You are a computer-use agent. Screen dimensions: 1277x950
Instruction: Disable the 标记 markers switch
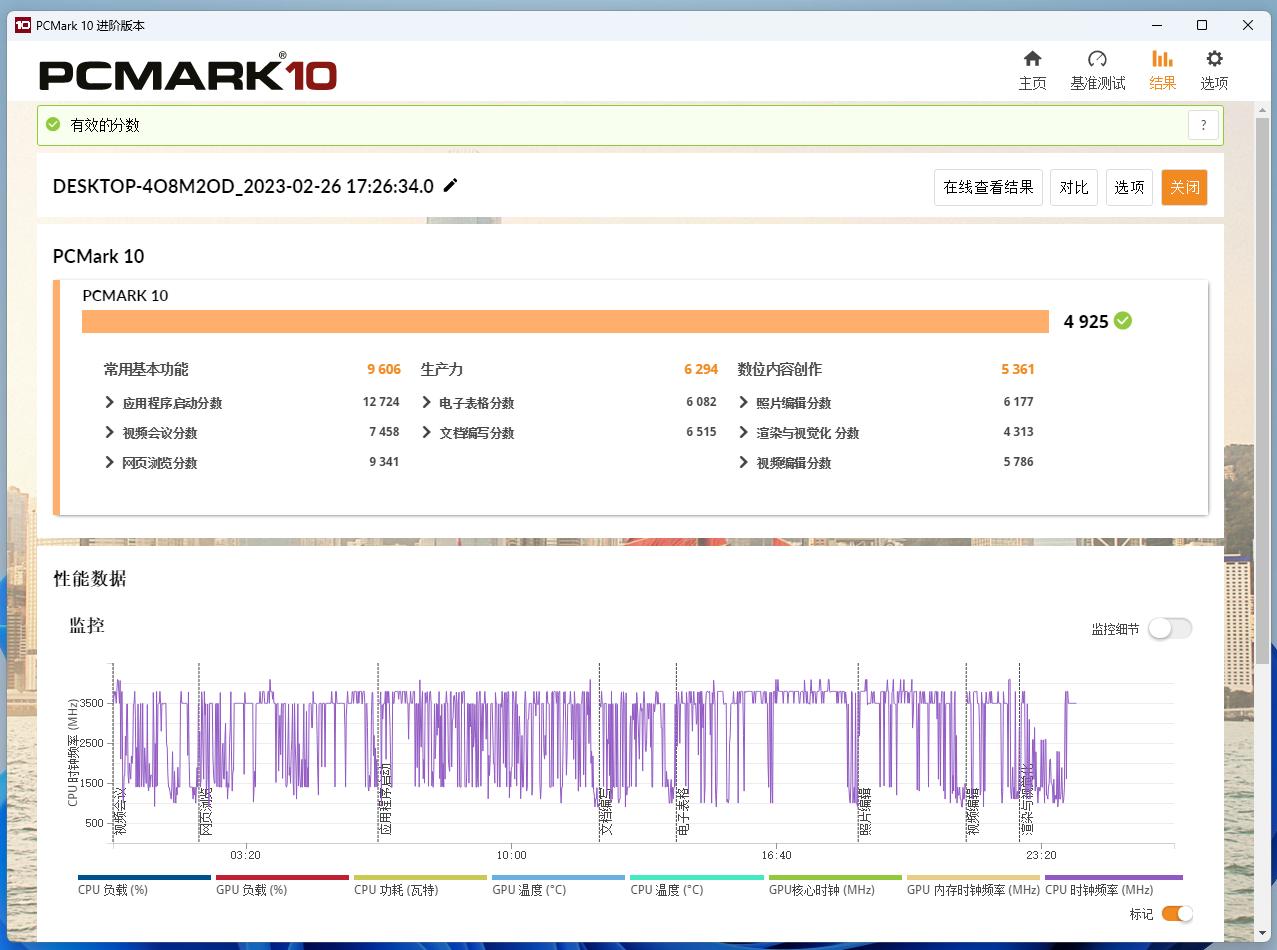click(1177, 913)
